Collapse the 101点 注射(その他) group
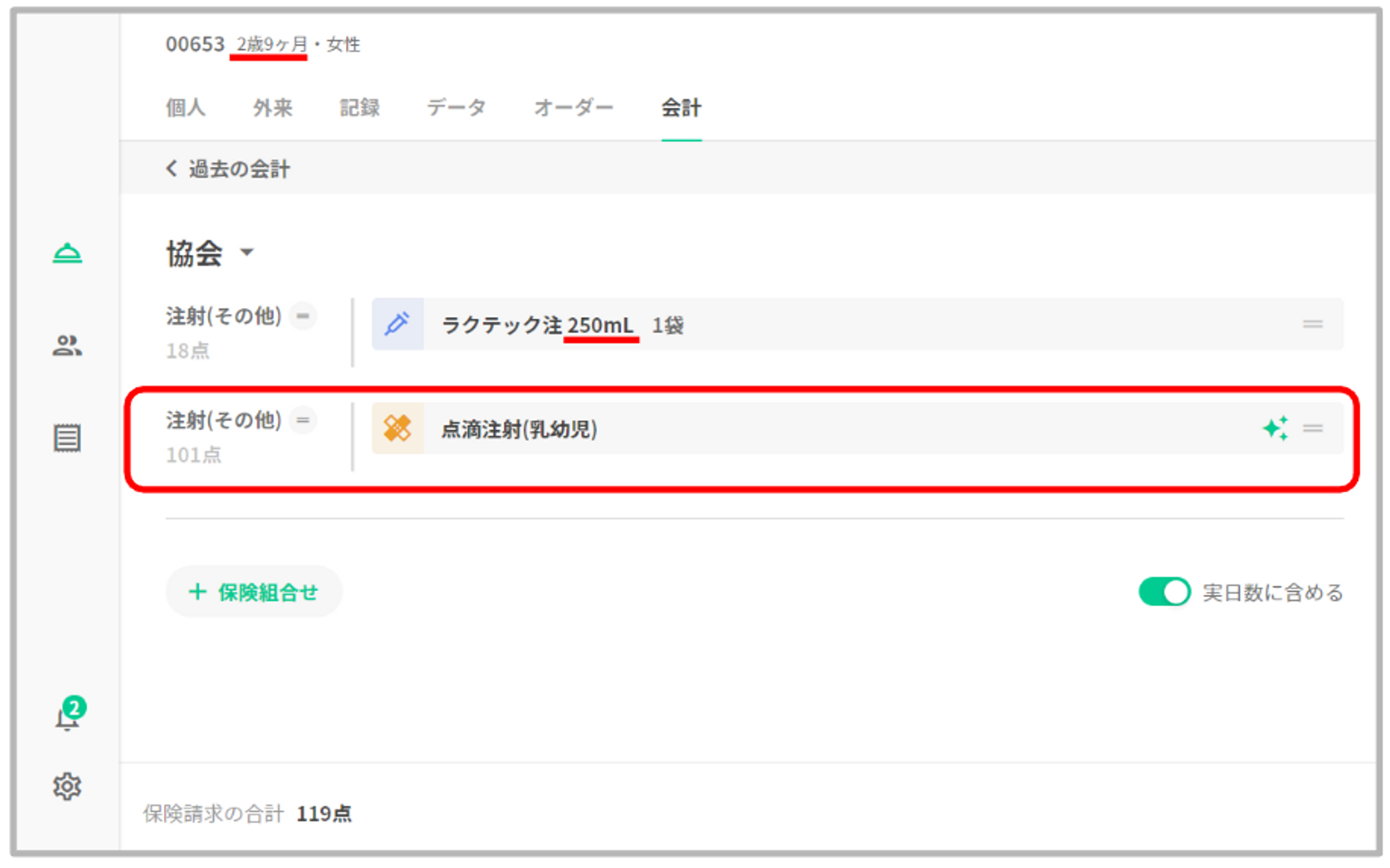 point(303,420)
